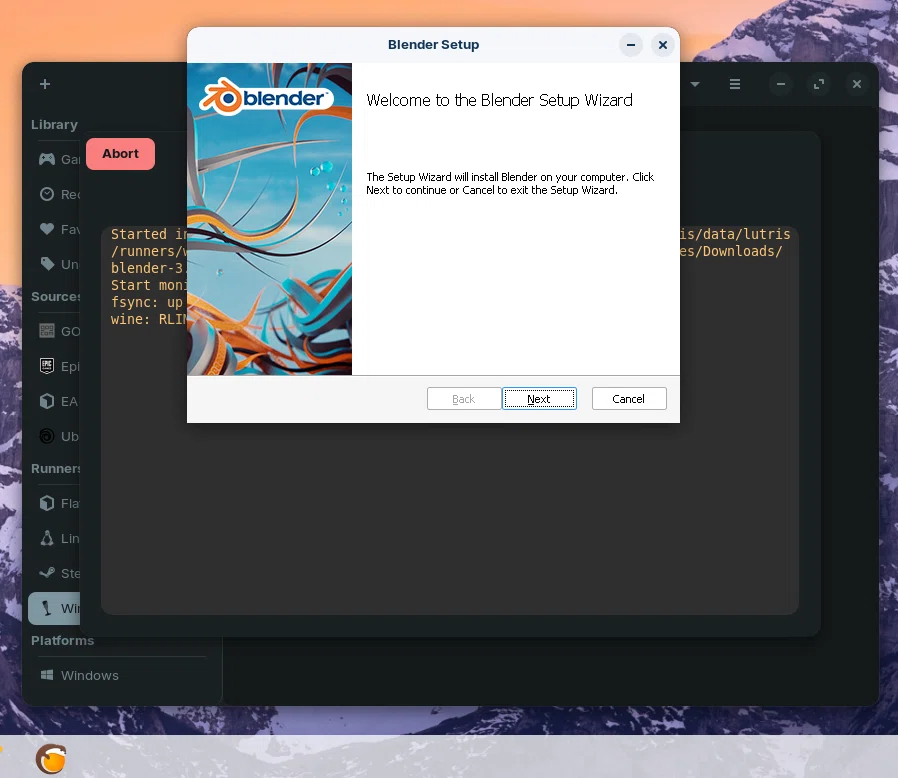Image resolution: width=898 pixels, height=778 pixels.
Task: Select the Wine runner item in Lutris
Action: [x=54, y=608]
